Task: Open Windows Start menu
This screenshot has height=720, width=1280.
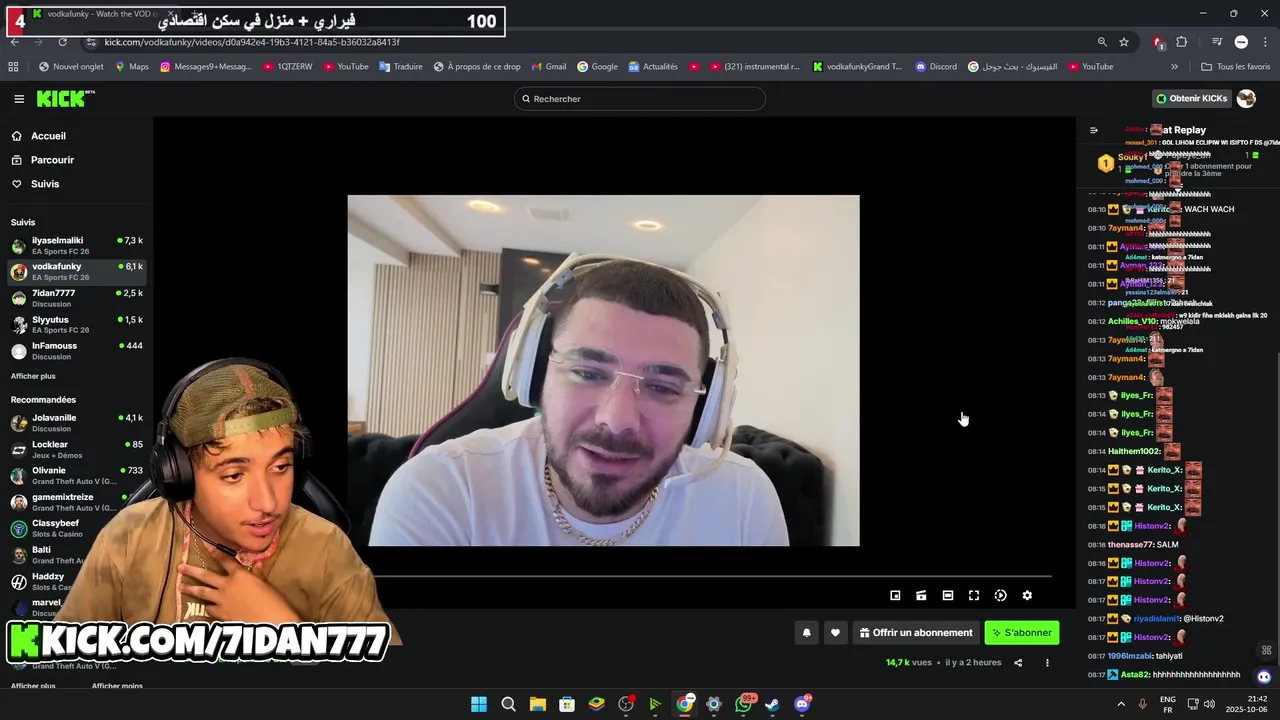Action: [x=479, y=704]
